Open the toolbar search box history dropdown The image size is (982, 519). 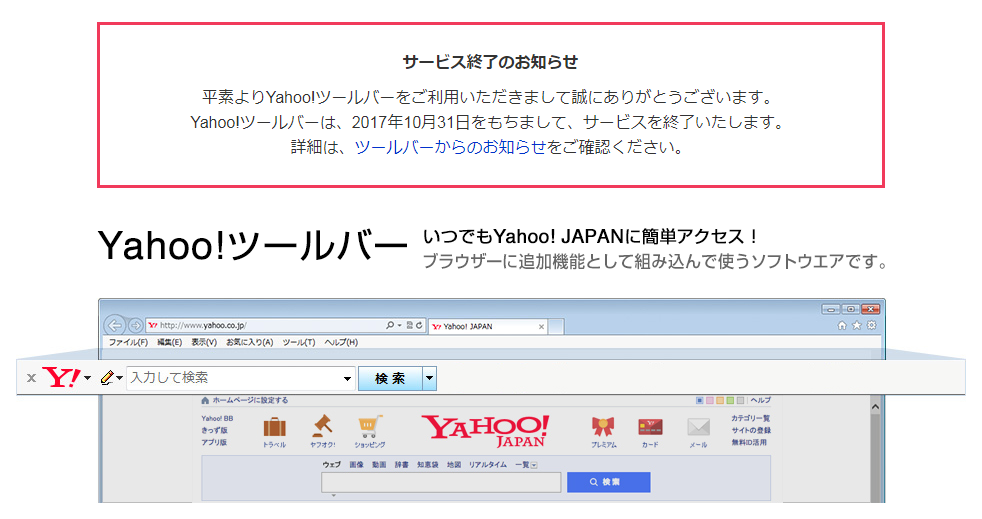click(x=347, y=379)
